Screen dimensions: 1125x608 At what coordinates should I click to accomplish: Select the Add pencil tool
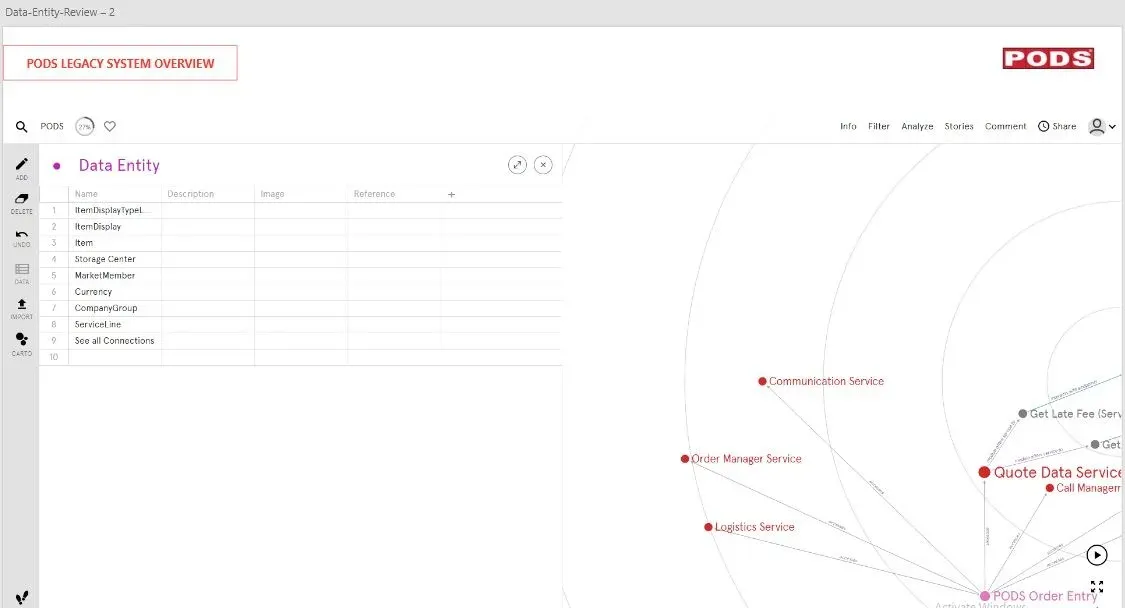21,164
